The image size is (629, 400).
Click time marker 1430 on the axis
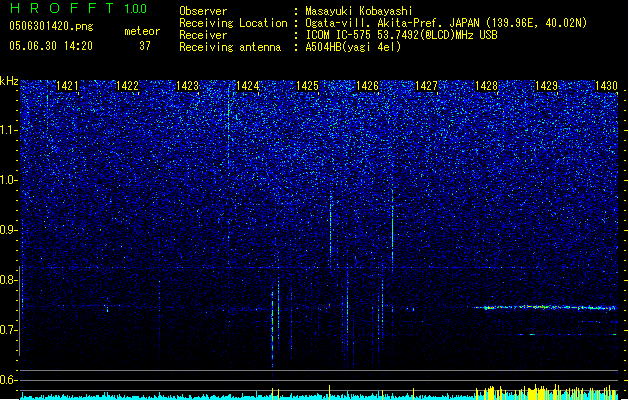(606, 86)
